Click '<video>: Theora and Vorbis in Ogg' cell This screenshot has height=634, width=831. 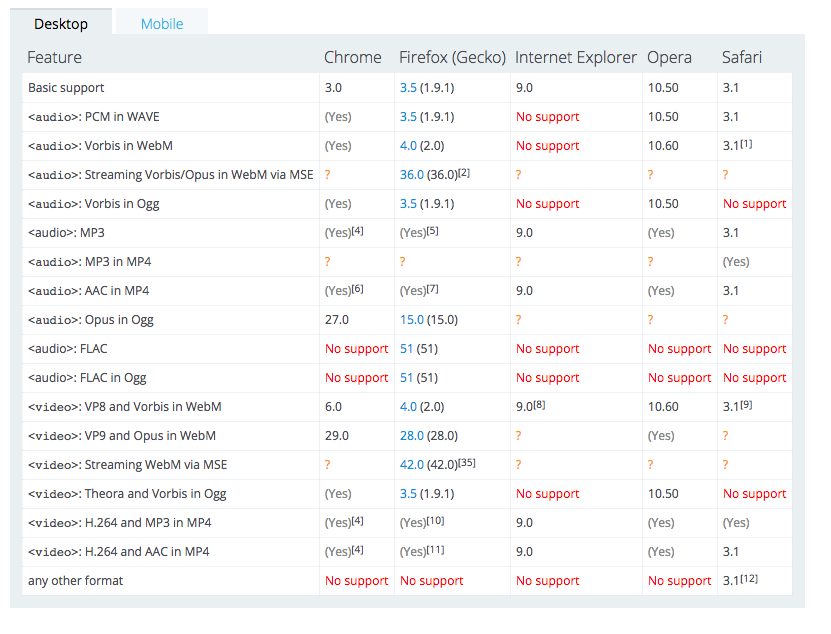pyautogui.click(x=171, y=494)
